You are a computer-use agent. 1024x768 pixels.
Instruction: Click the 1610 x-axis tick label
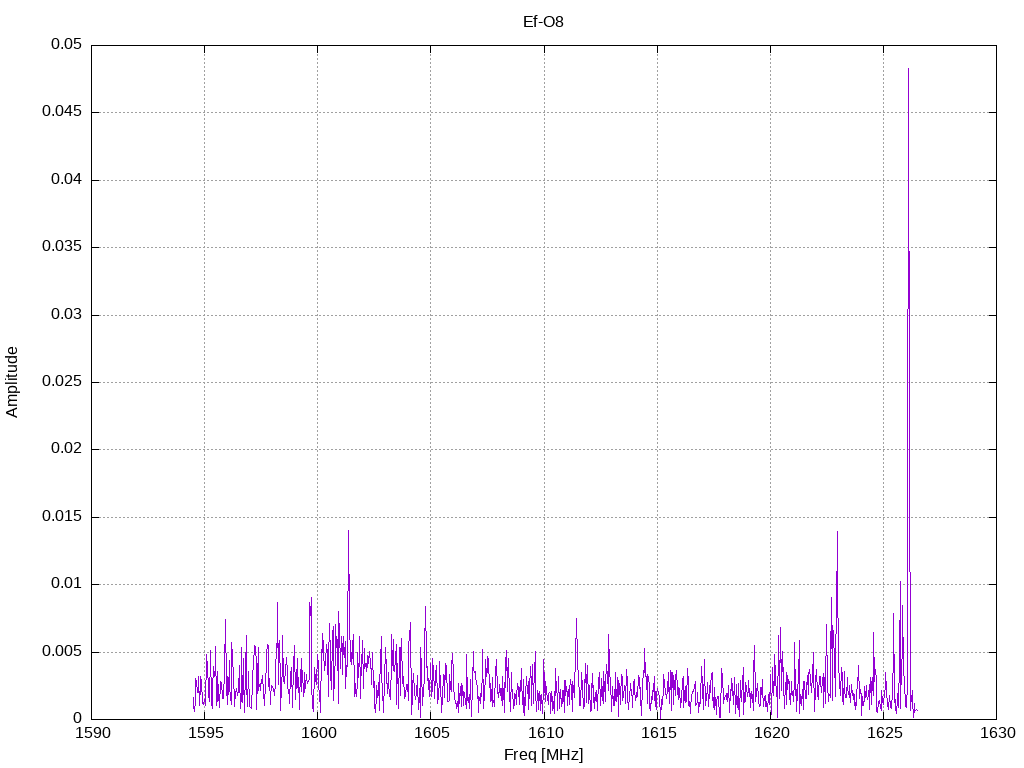[545, 733]
